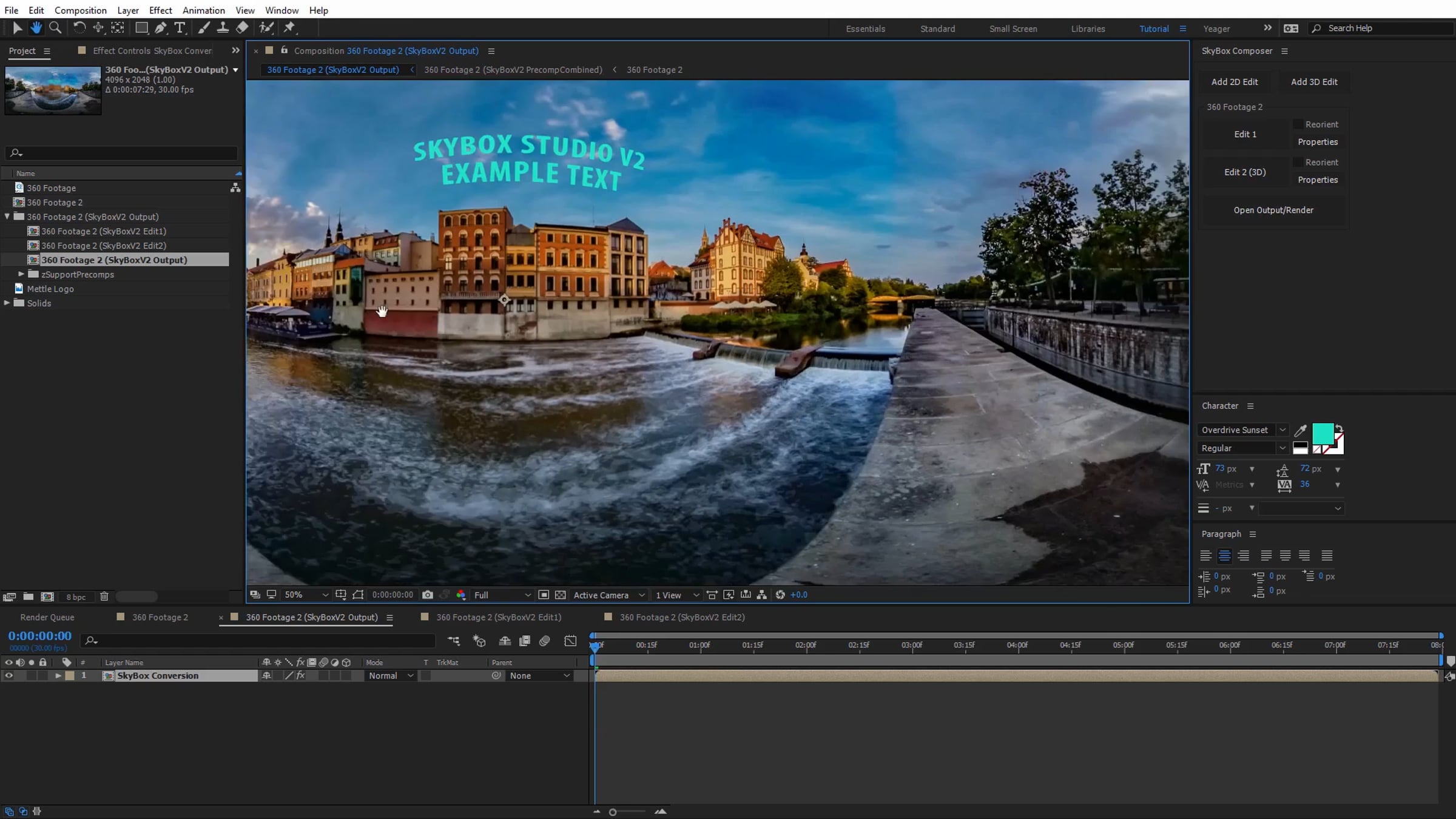Switch to the Render Queue tab
1456x819 pixels.
point(47,618)
